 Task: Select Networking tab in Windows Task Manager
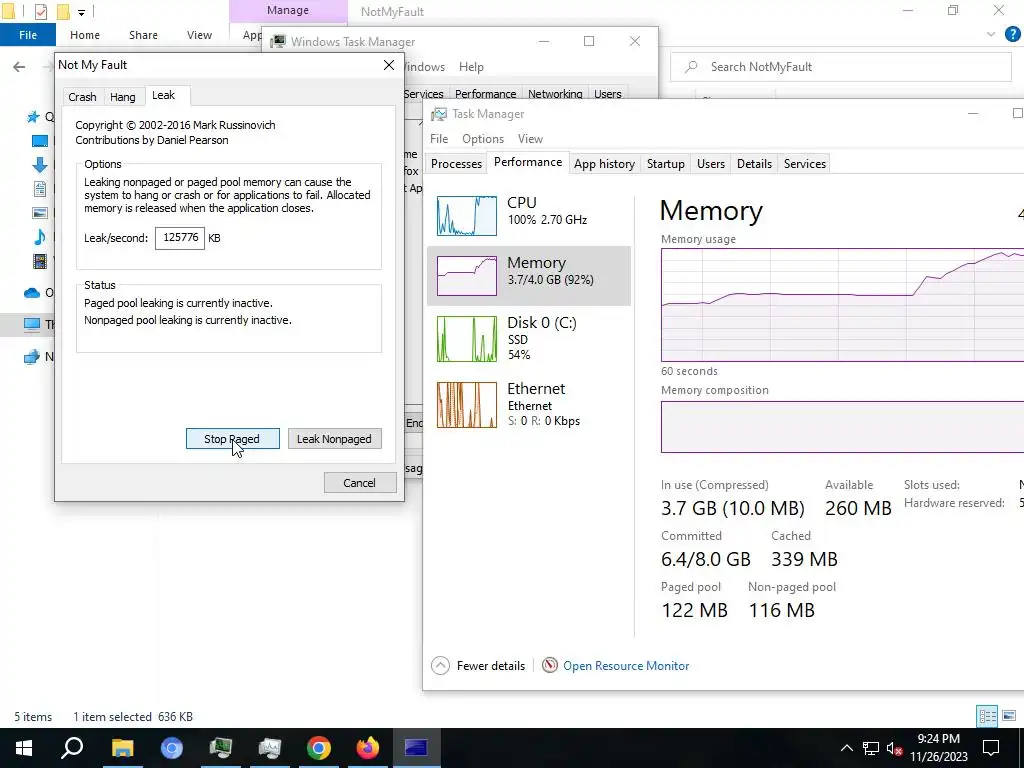(555, 94)
